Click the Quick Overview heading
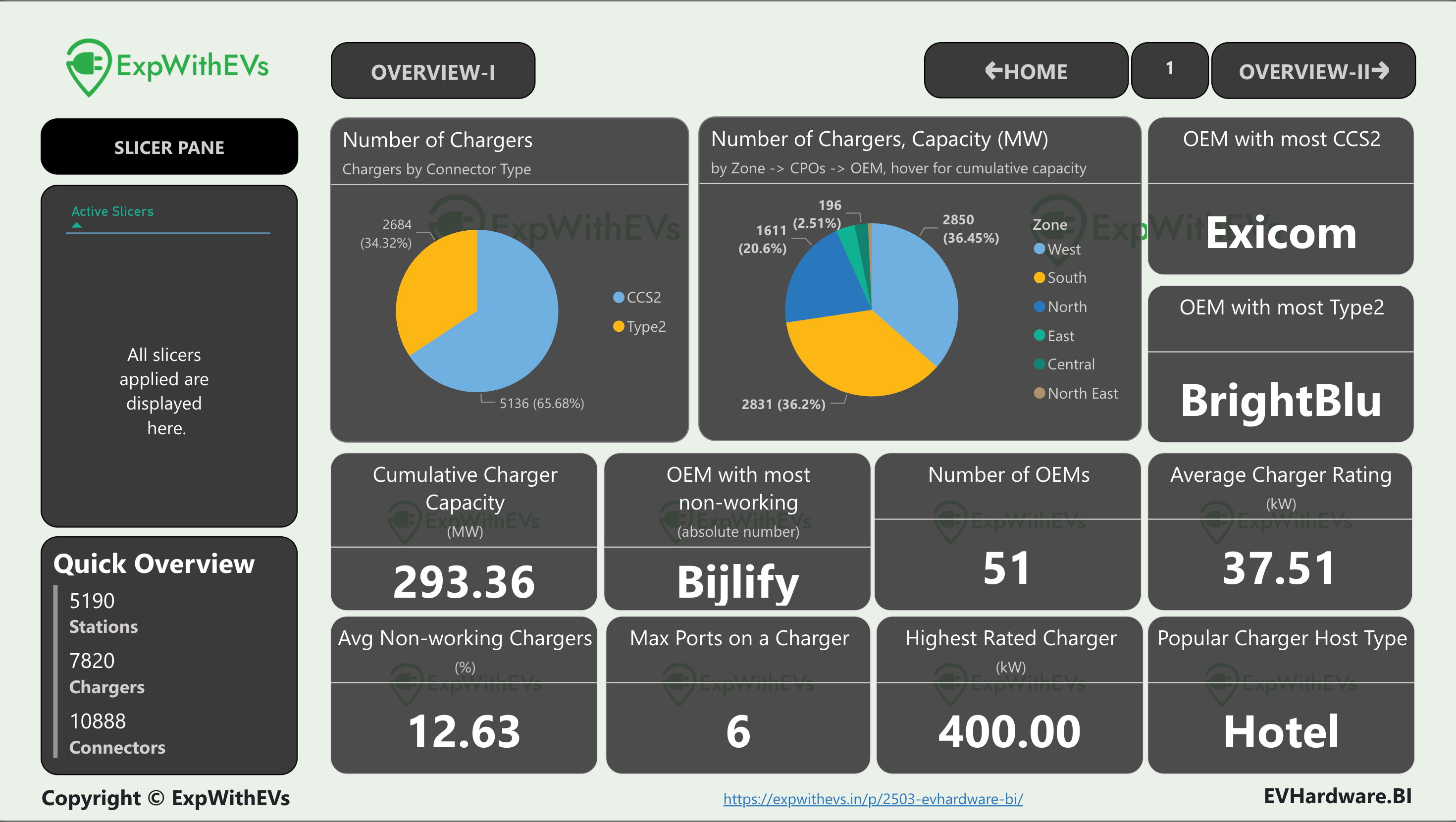This screenshot has width=1456, height=822. click(154, 564)
